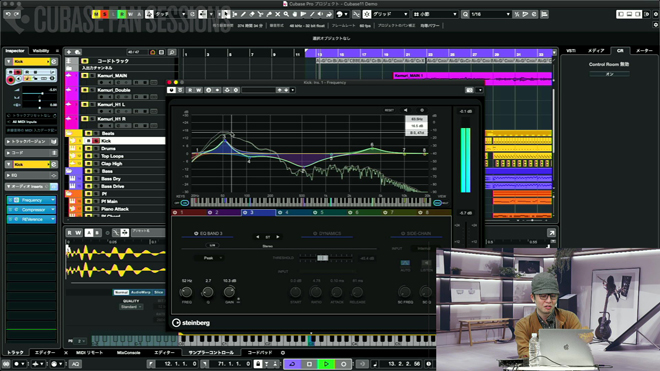Screen dimensions: 660x371
Task: Toggle EQ band 2 power
Action: 210,213
